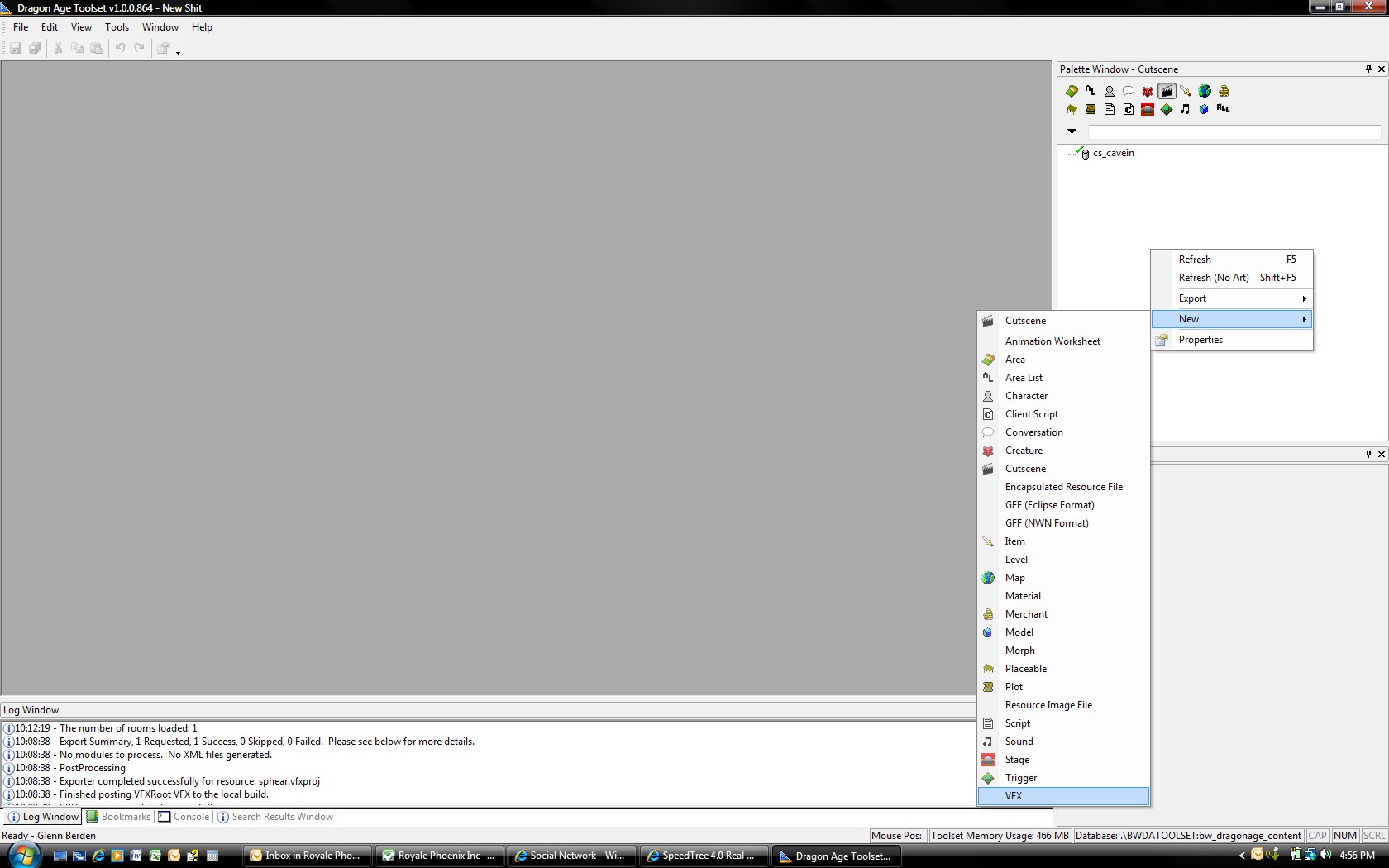Open the Tools menu
The height and width of the screenshot is (868, 1389).
click(117, 27)
